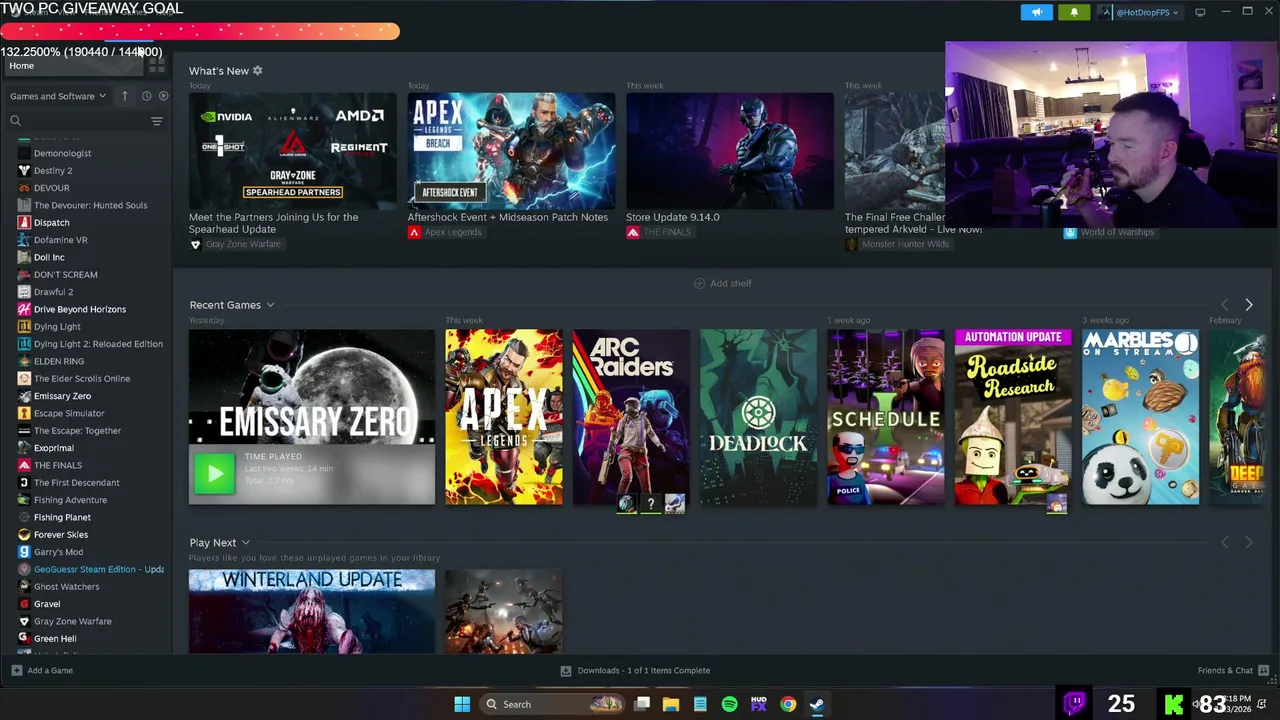This screenshot has width=1280, height=720.
Task: Open the Deadlock game cover
Action: click(758, 417)
